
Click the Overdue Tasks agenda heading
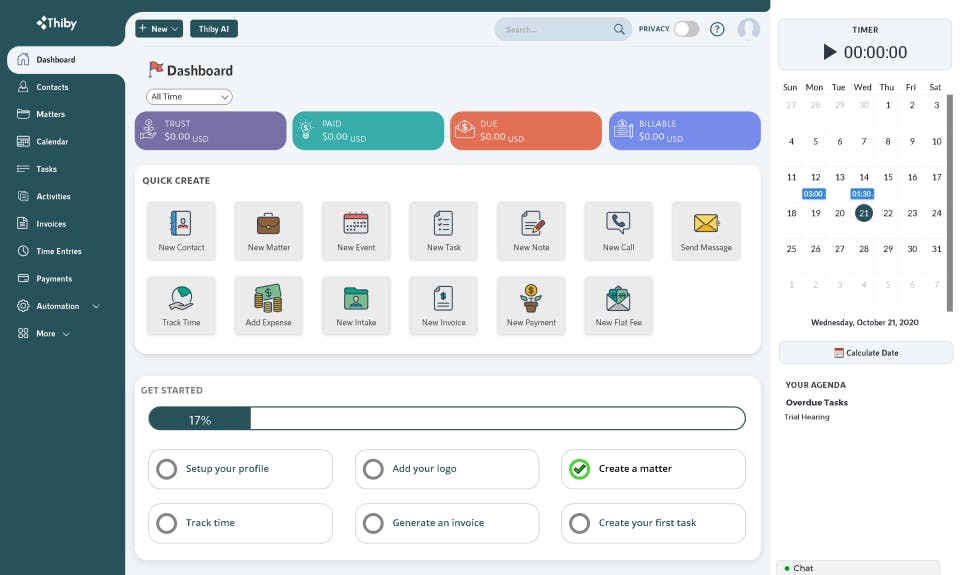pos(817,403)
